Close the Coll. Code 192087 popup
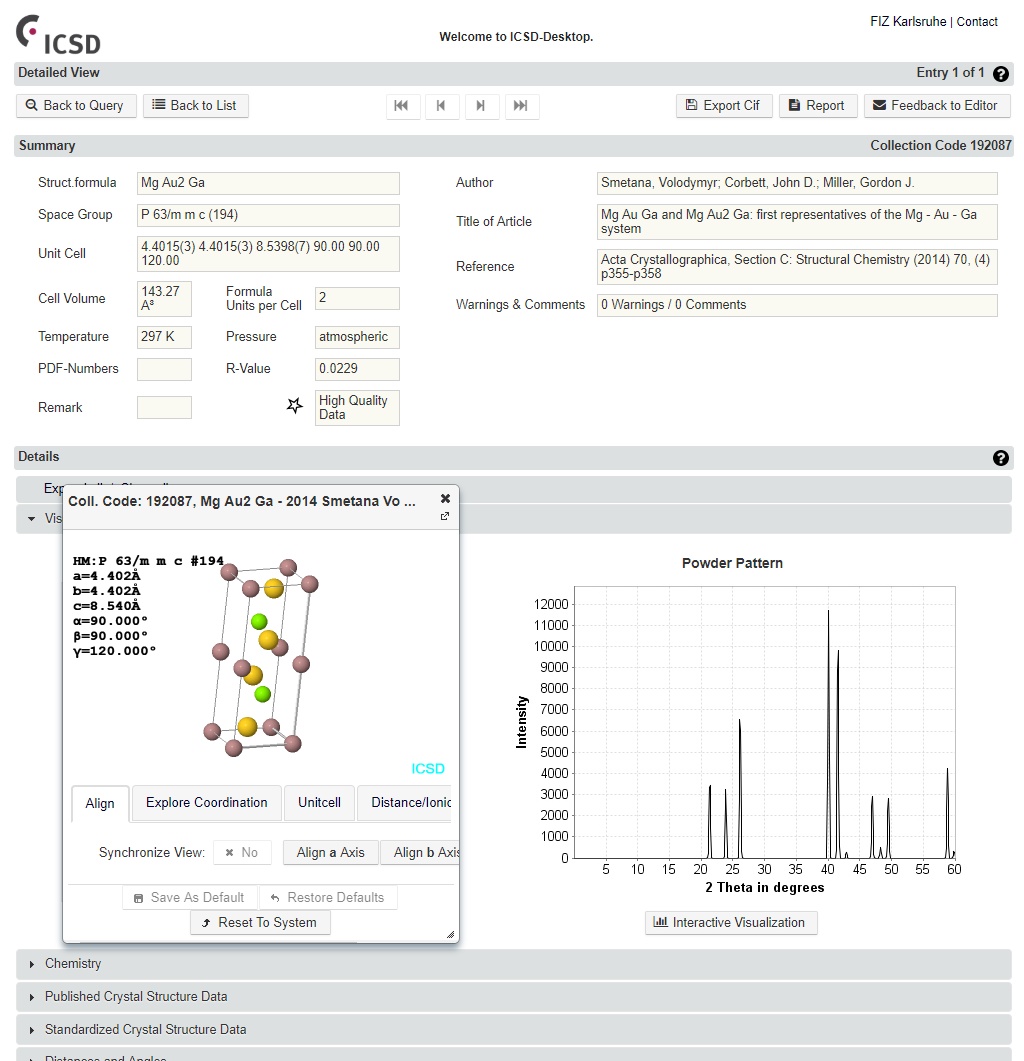Viewport: 1024px width, 1061px height. coord(445,499)
